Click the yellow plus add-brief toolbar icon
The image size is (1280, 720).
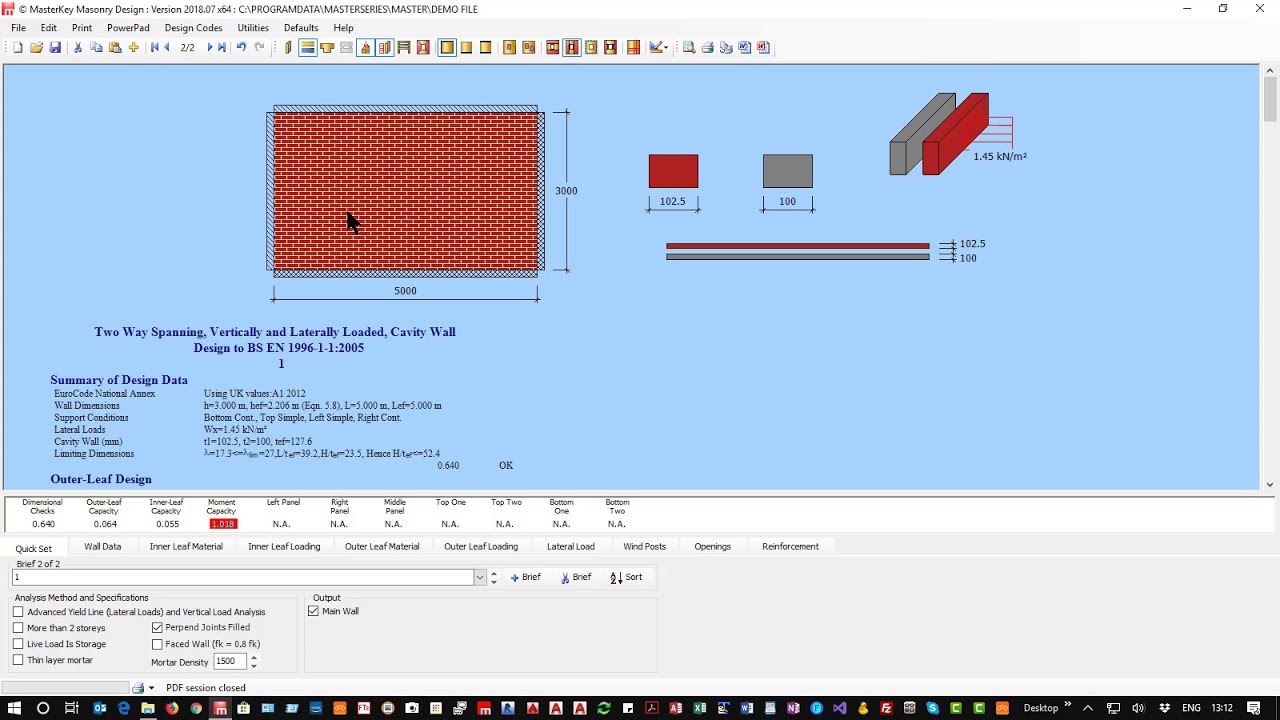[133, 47]
